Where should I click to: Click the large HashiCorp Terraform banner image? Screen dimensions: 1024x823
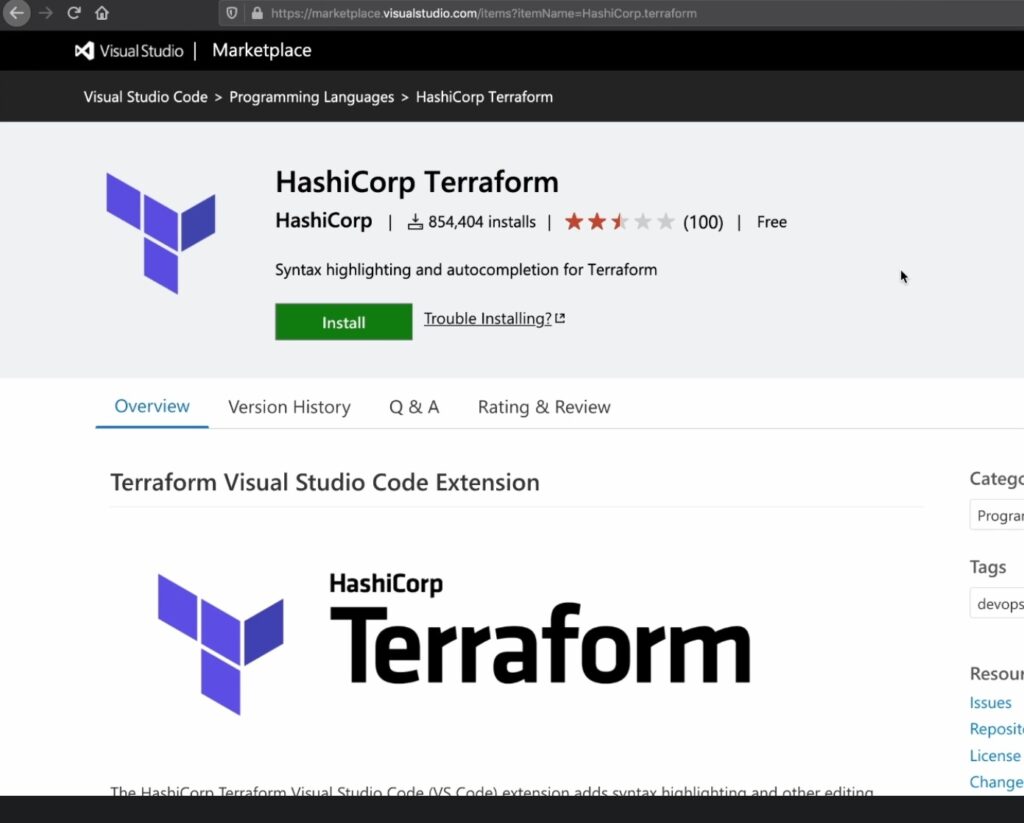455,644
